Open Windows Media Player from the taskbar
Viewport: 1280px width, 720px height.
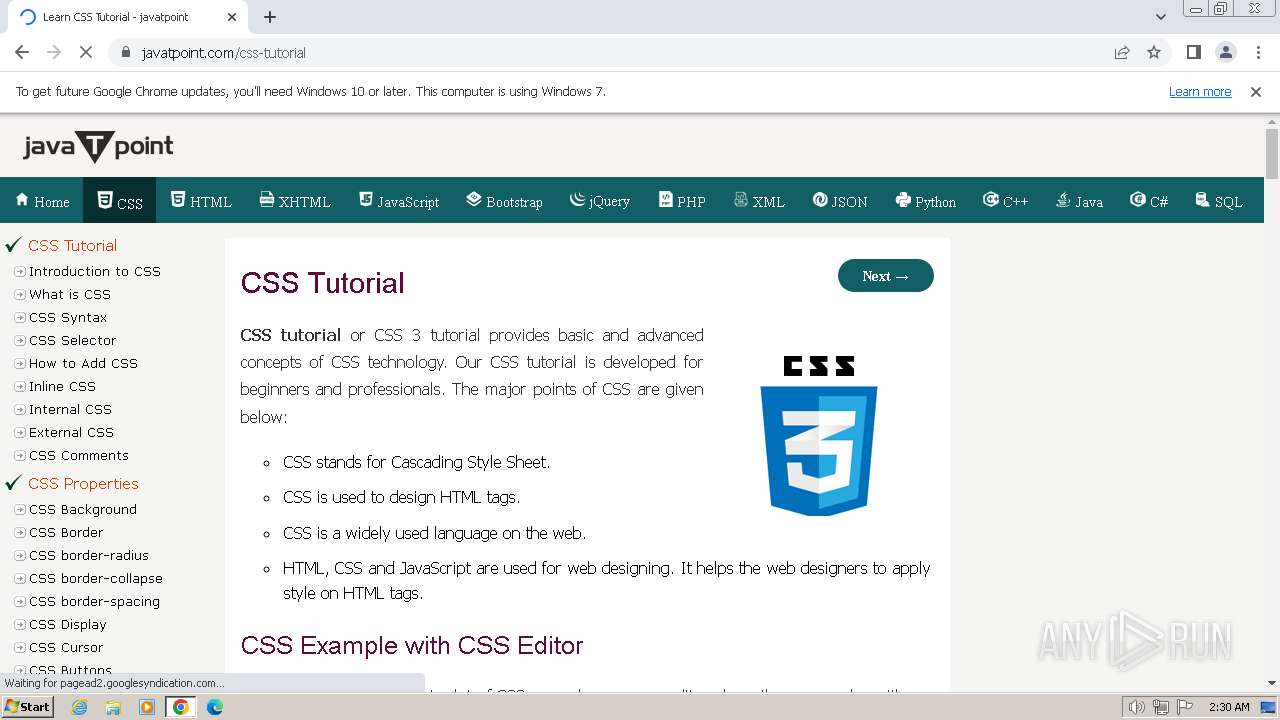tap(147, 707)
